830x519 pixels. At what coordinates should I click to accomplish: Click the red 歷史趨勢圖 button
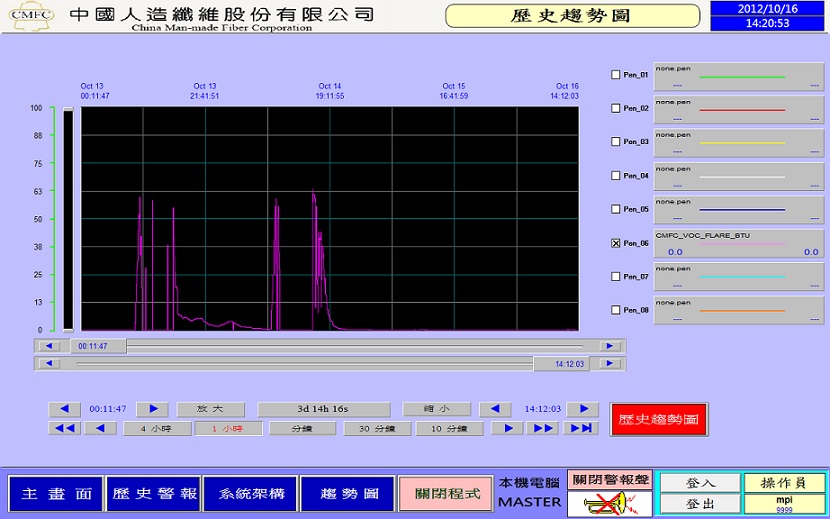click(x=658, y=419)
